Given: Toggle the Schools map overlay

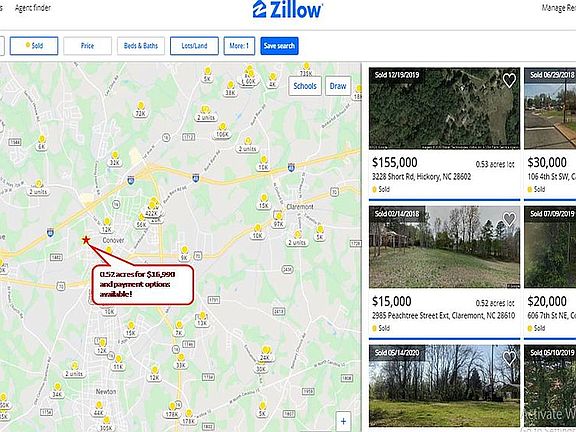Looking at the screenshot, I should 305,86.
